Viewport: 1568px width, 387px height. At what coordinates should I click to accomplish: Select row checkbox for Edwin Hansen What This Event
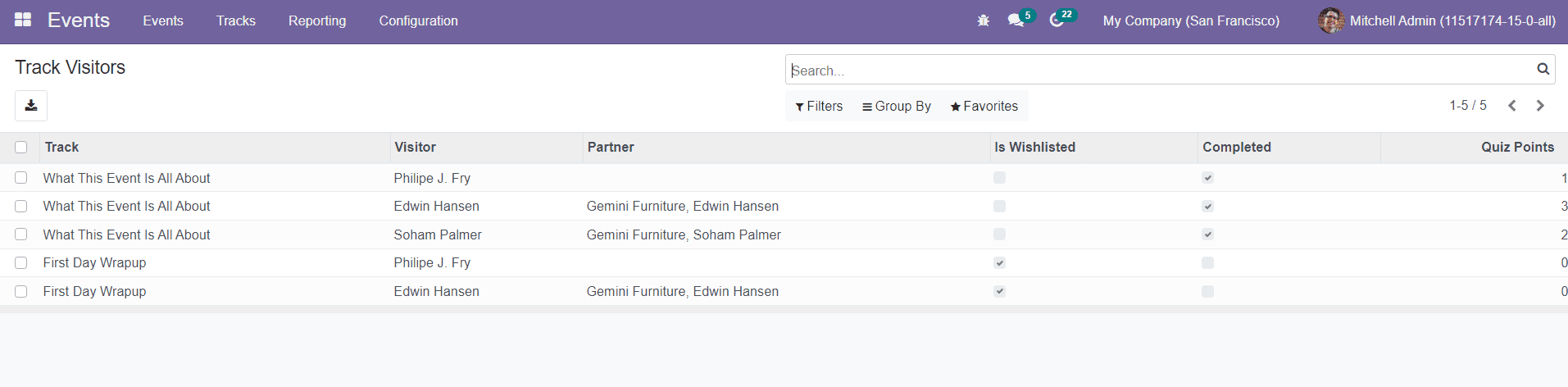coord(21,207)
